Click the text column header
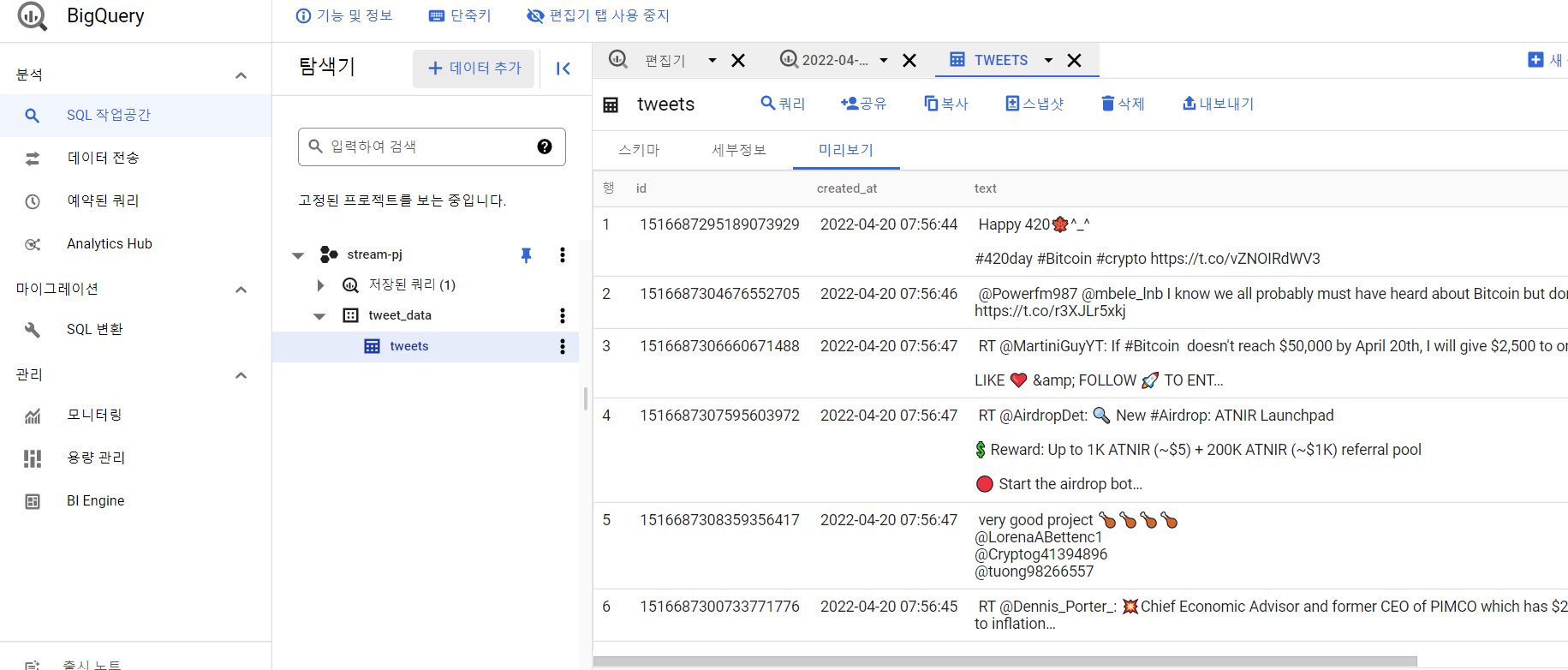Screen dimensions: 1568x670 click(986, 188)
